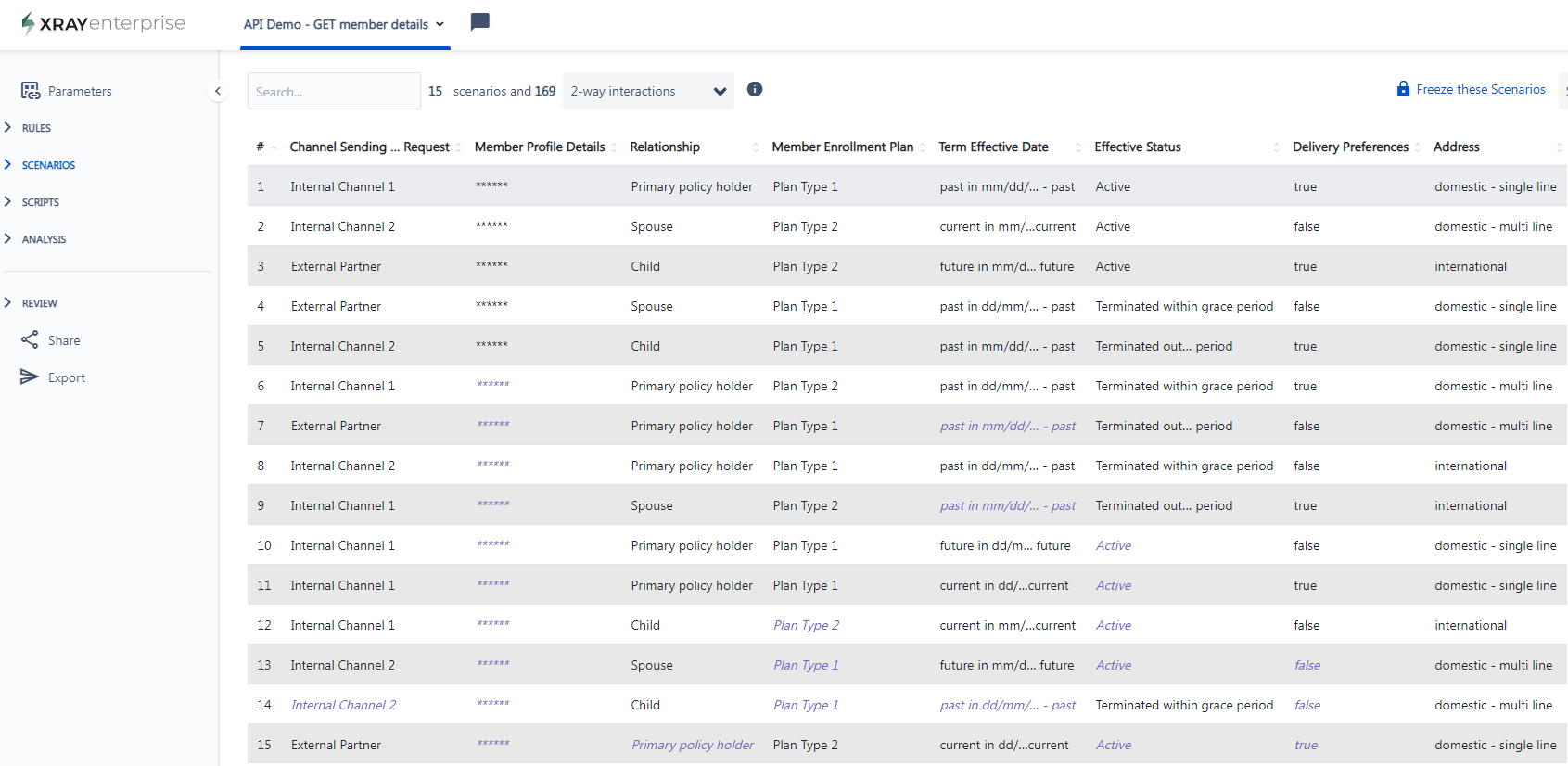
Task: Click the Effective Status column header text
Action: (1138, 147)
